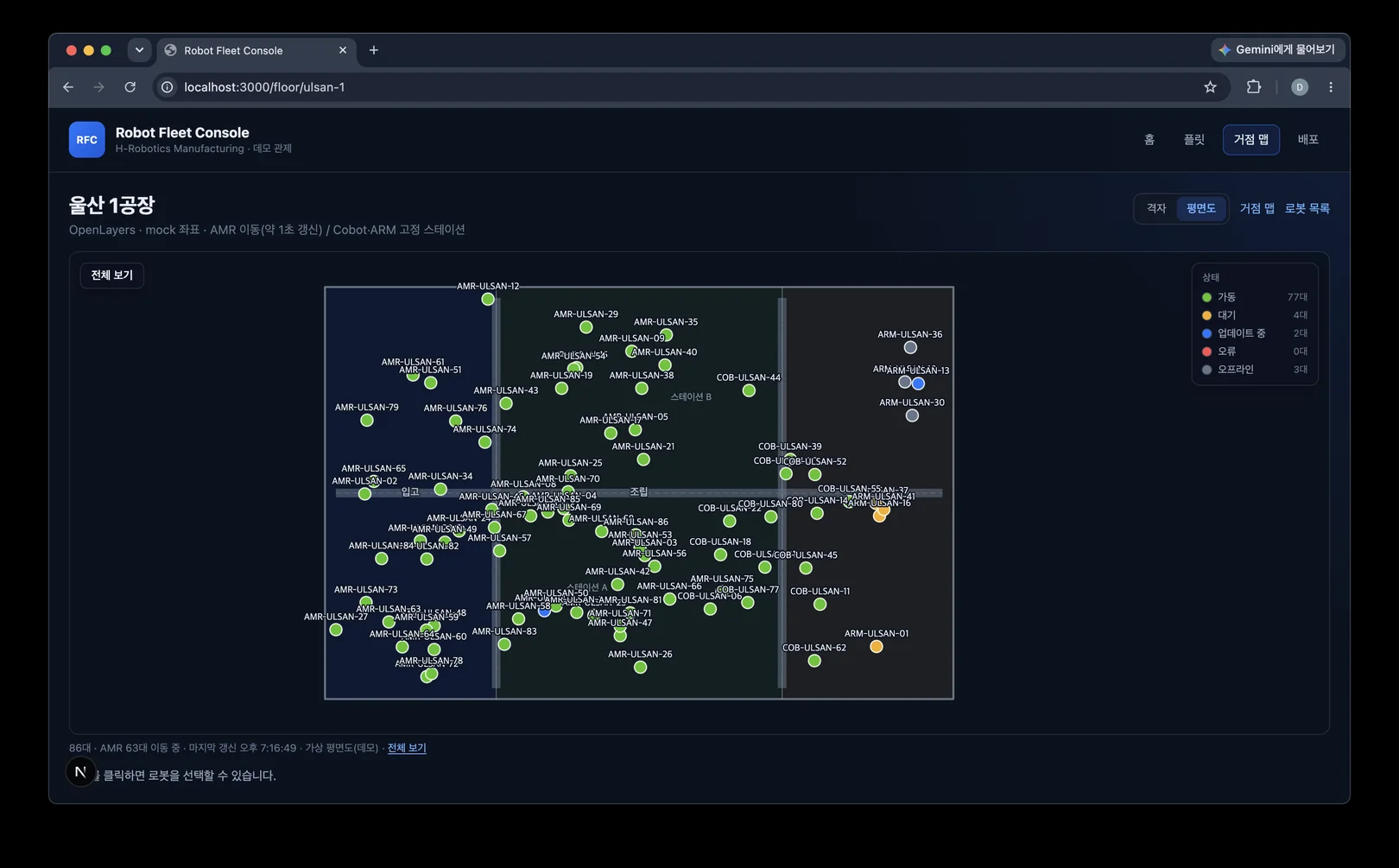Go back with the browser arrow
The width and height of the screenshot is (1399, 868).
[68, 87]
